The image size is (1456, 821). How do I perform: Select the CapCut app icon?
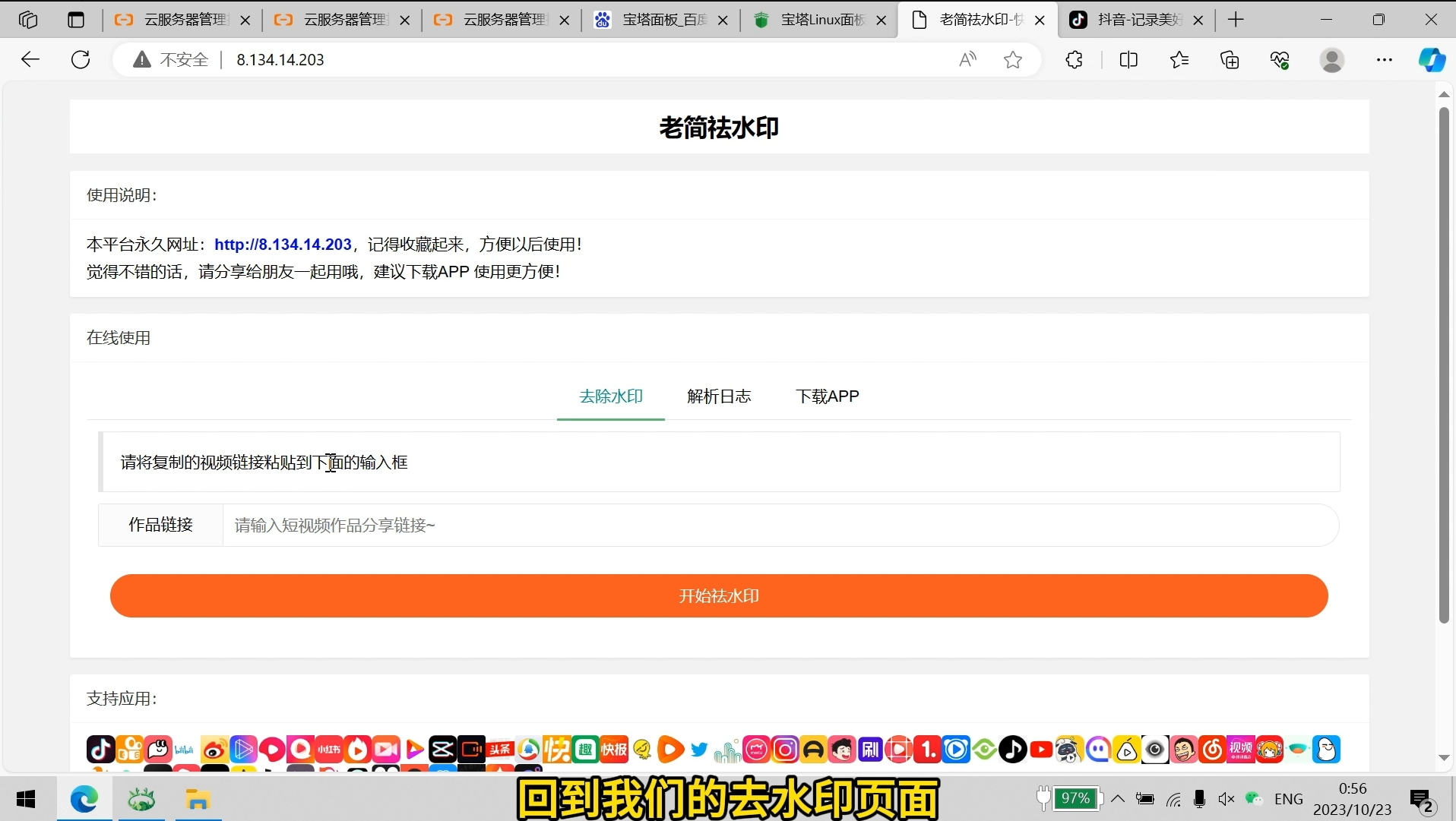(443, 750)
